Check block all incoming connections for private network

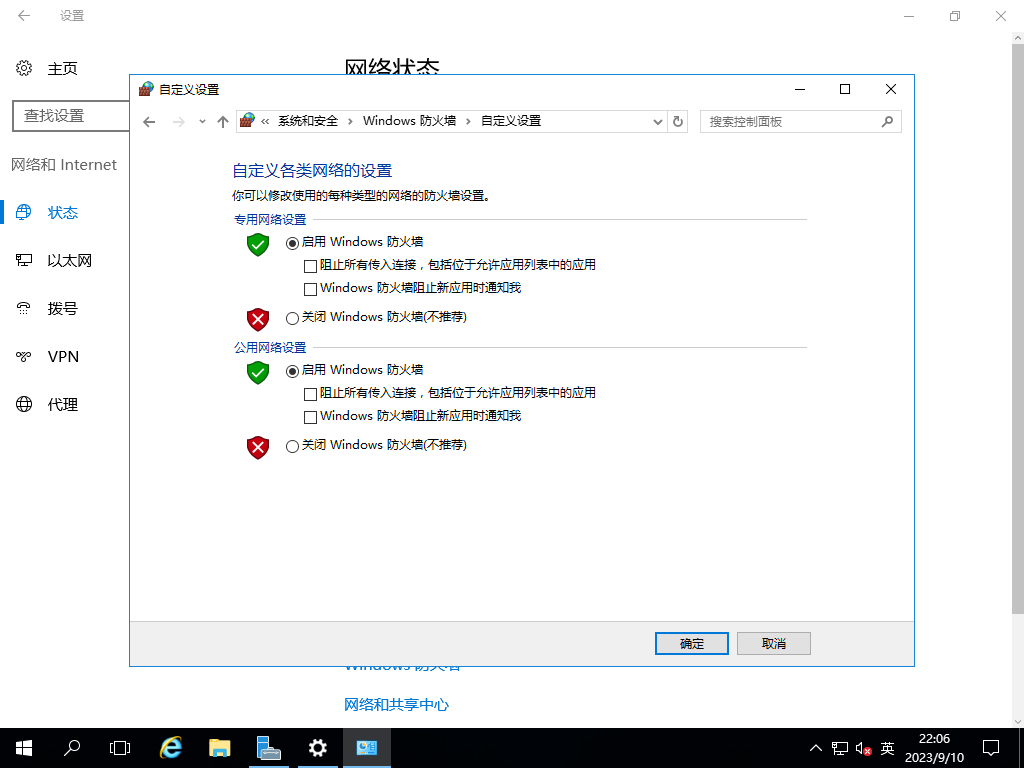coord(310,266)
